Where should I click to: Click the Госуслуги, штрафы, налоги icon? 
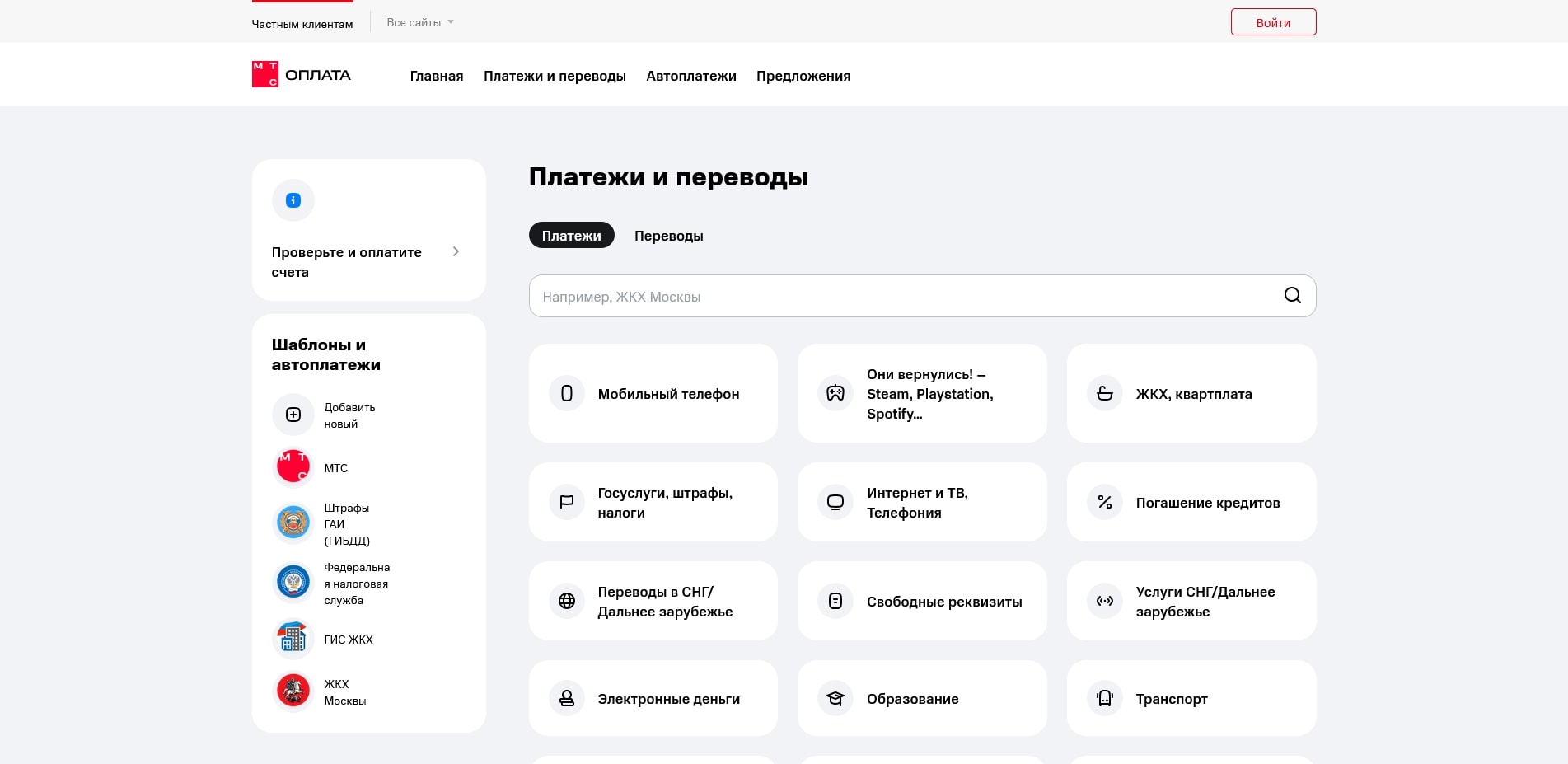coord(566,502)
